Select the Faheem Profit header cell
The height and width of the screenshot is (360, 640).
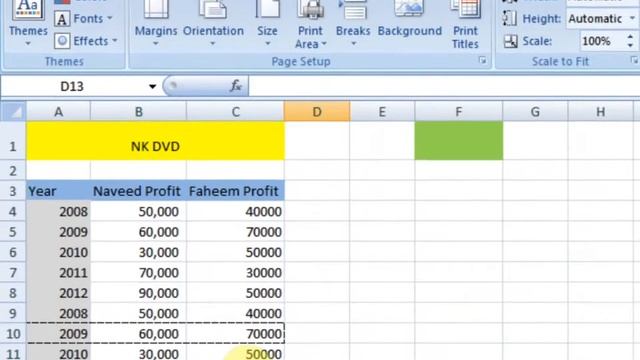pos(236,191)
